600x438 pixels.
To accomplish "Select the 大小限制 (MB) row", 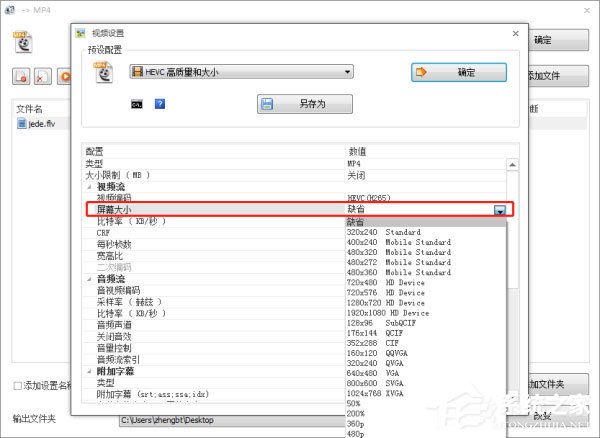I will pos(293,175).
